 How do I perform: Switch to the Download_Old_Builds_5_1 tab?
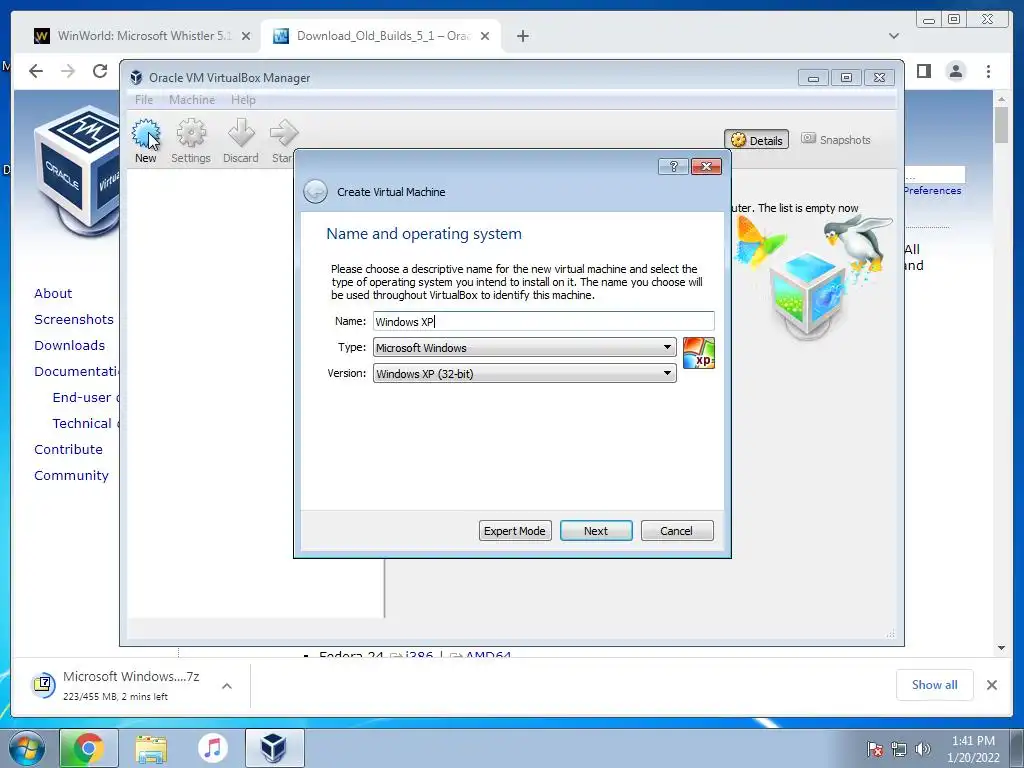coord(381,36)
